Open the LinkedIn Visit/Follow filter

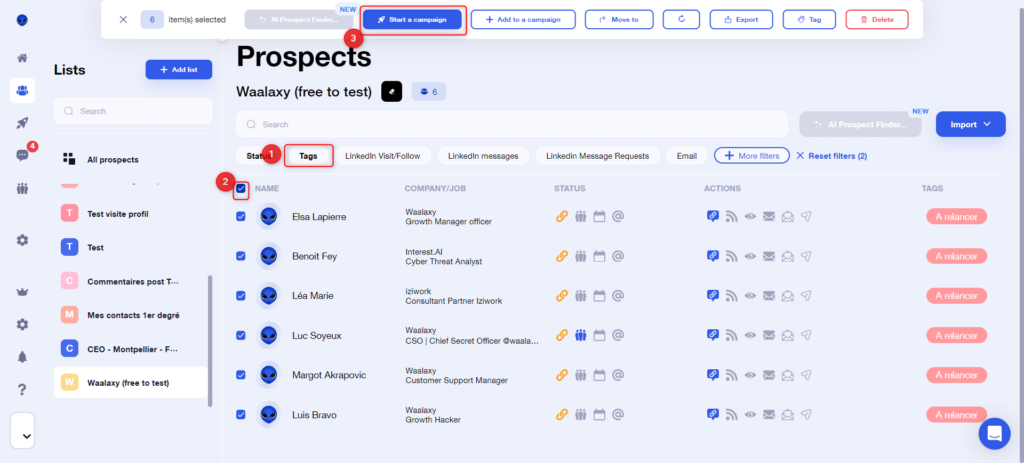pyautogui.click(x=383, y=156)
